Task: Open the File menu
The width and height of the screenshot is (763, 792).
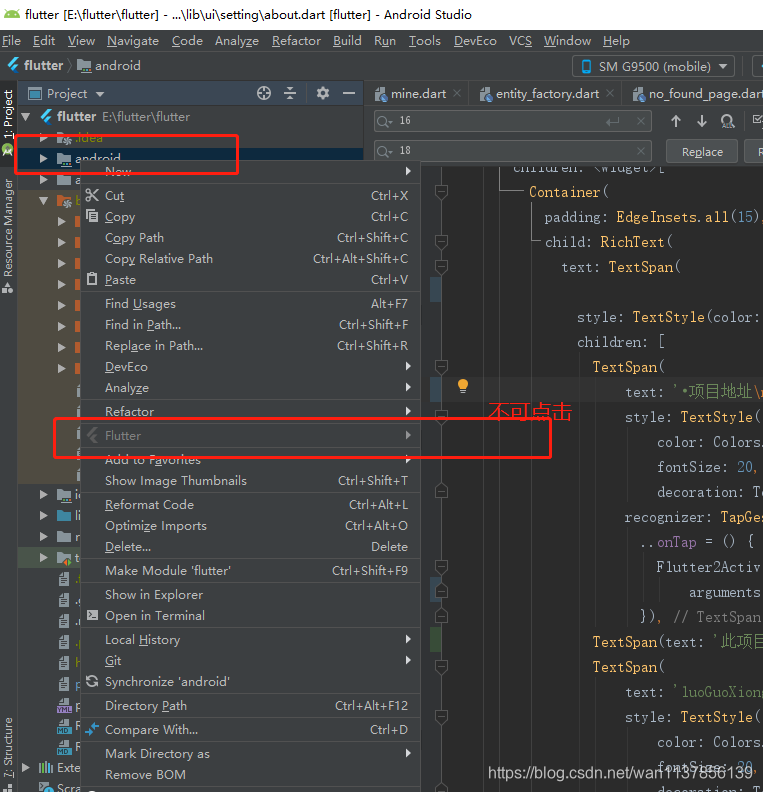Action: (x=11, y=41)
